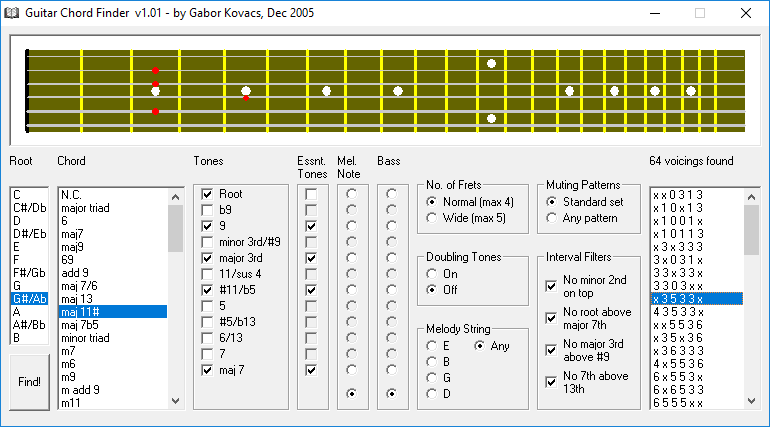Screen dimensions: 770x427
Task: Click the chord list scrollbar thumb
Action: tap(175, 229)
